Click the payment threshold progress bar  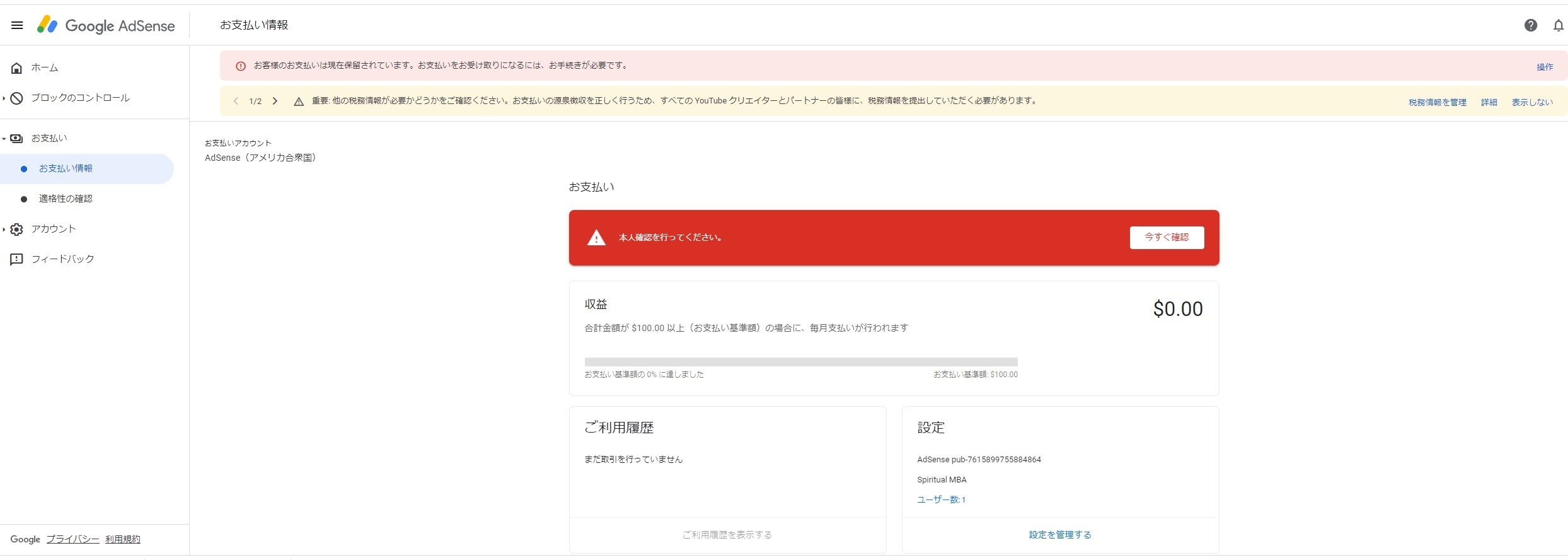point(801,362)
